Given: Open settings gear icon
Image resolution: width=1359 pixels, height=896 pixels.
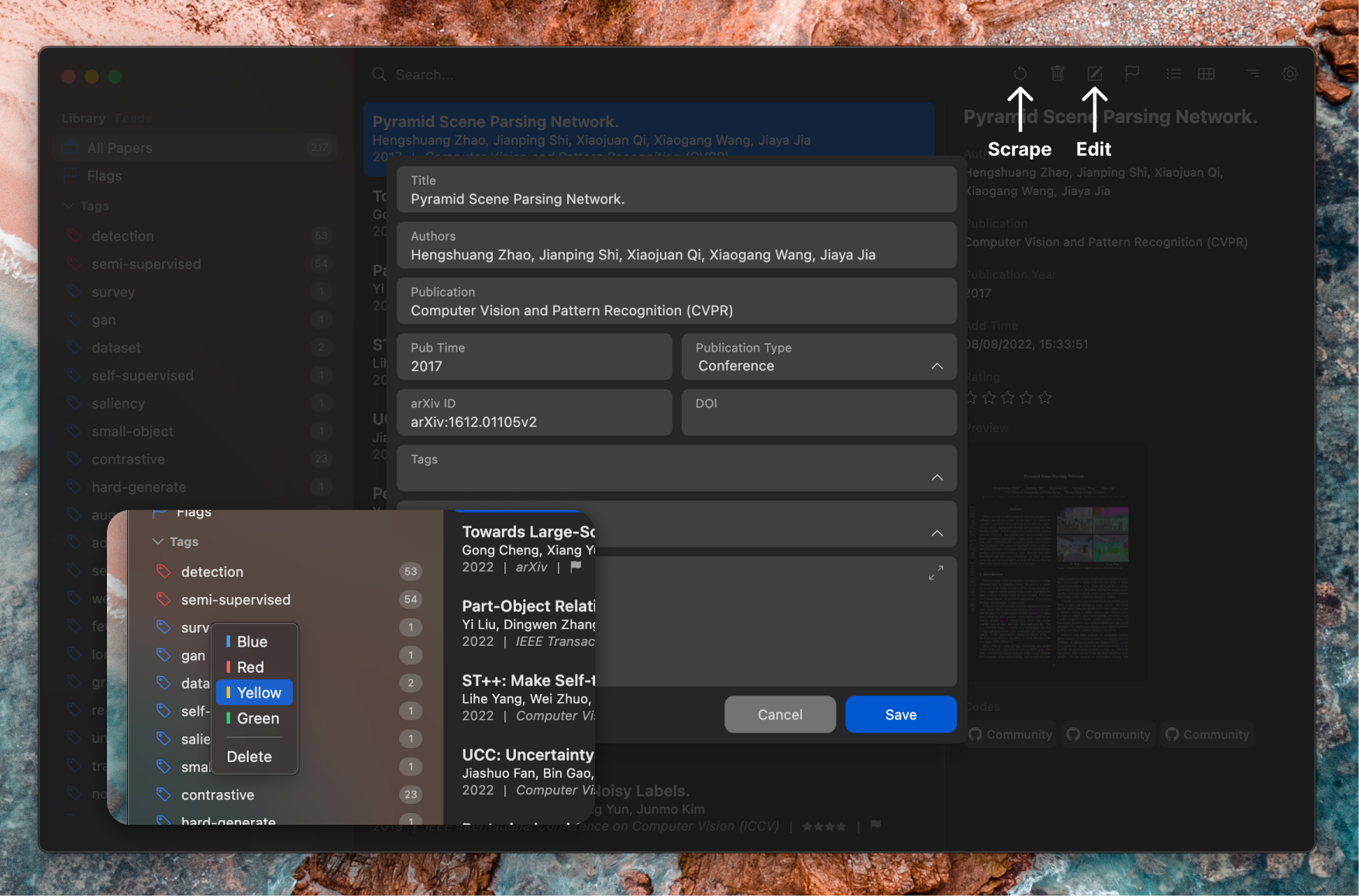Looking at the screenshot, I should coord(1289,74).
